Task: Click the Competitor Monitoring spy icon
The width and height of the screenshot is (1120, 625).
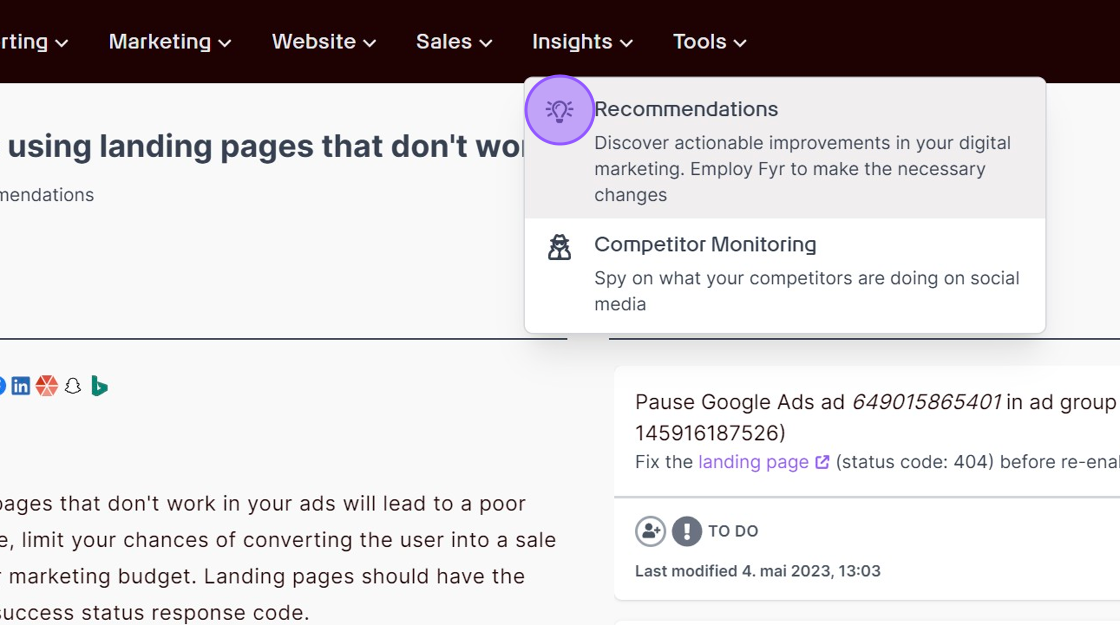Action: tap(559, 247)
